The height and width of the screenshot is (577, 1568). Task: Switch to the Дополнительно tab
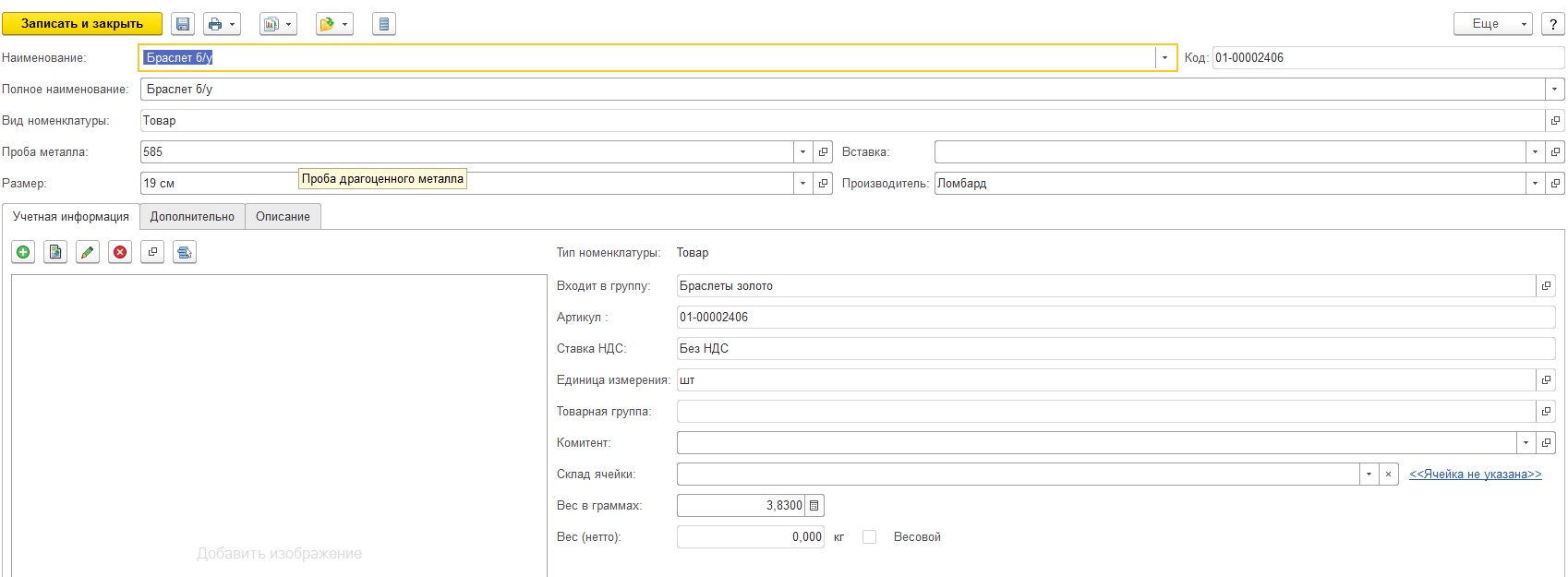(x=192, y=217)
